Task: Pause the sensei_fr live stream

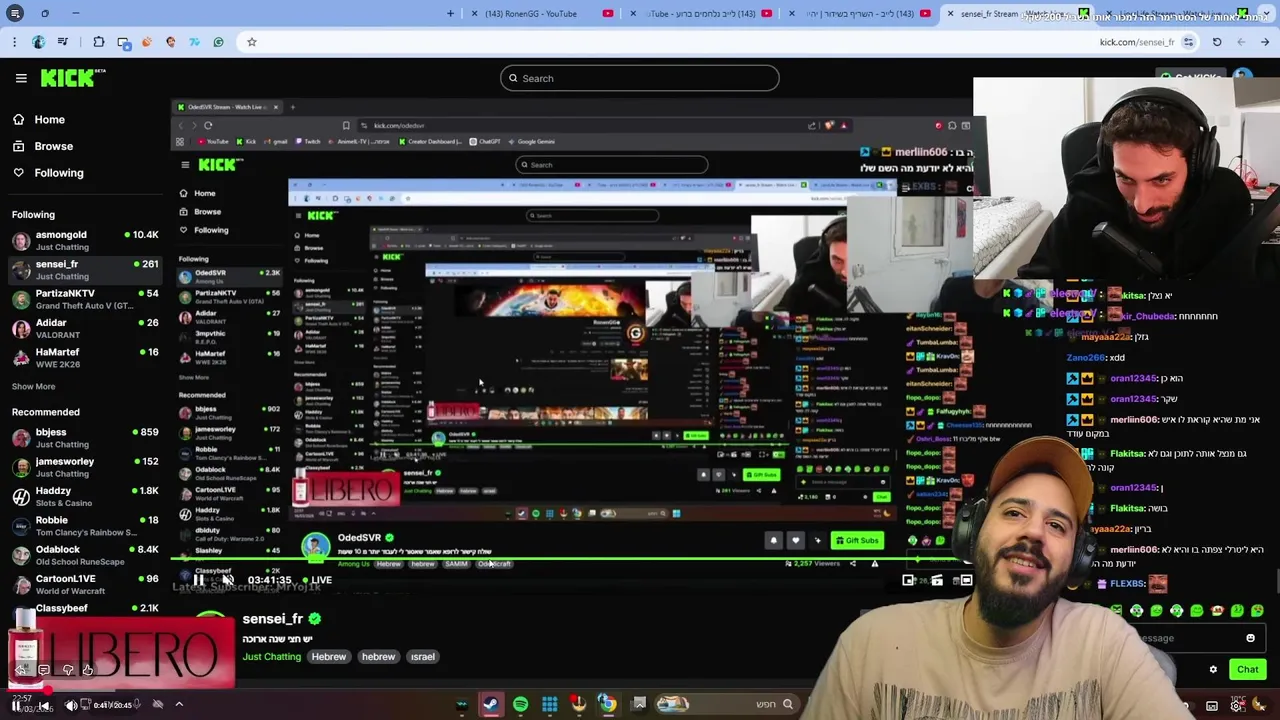Action: 199,580
